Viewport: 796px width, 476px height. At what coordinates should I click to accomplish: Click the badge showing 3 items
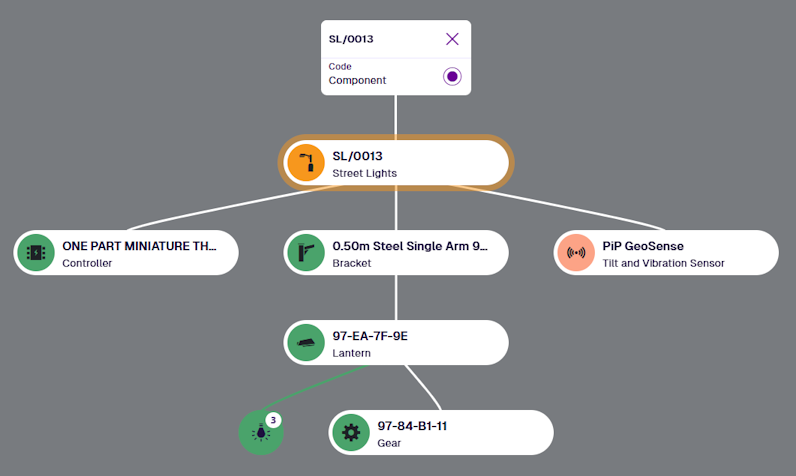(x=272, y=419)
